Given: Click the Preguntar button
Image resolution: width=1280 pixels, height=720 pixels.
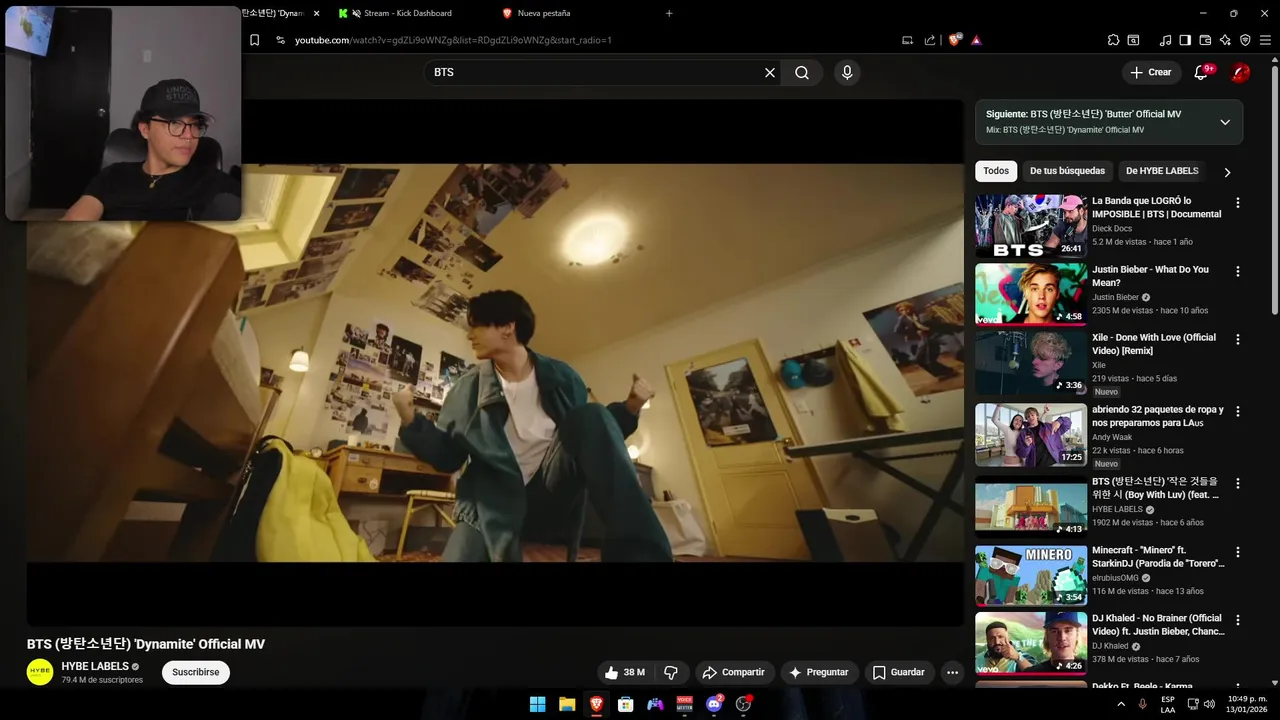Looking at the screenshot, I should [x=818, y=672].
